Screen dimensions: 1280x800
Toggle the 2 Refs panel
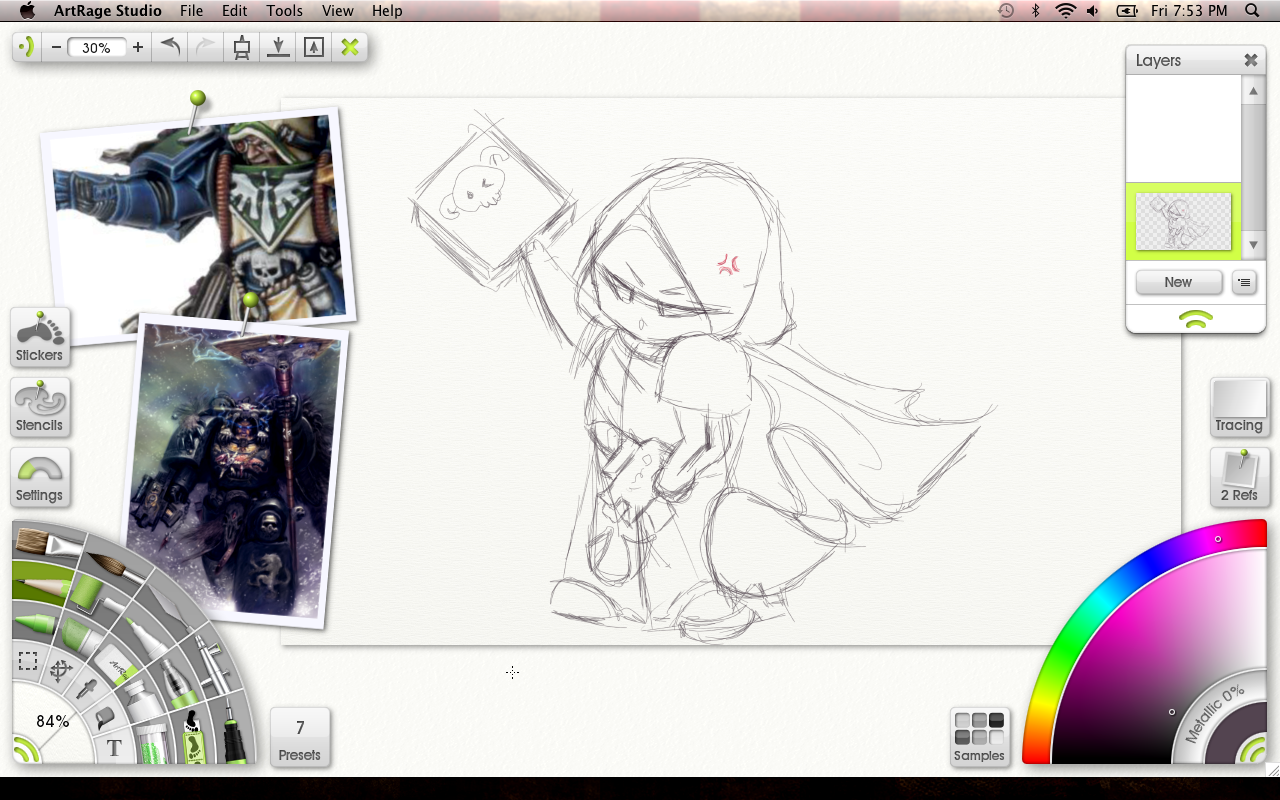click(x=1239, y=477)
